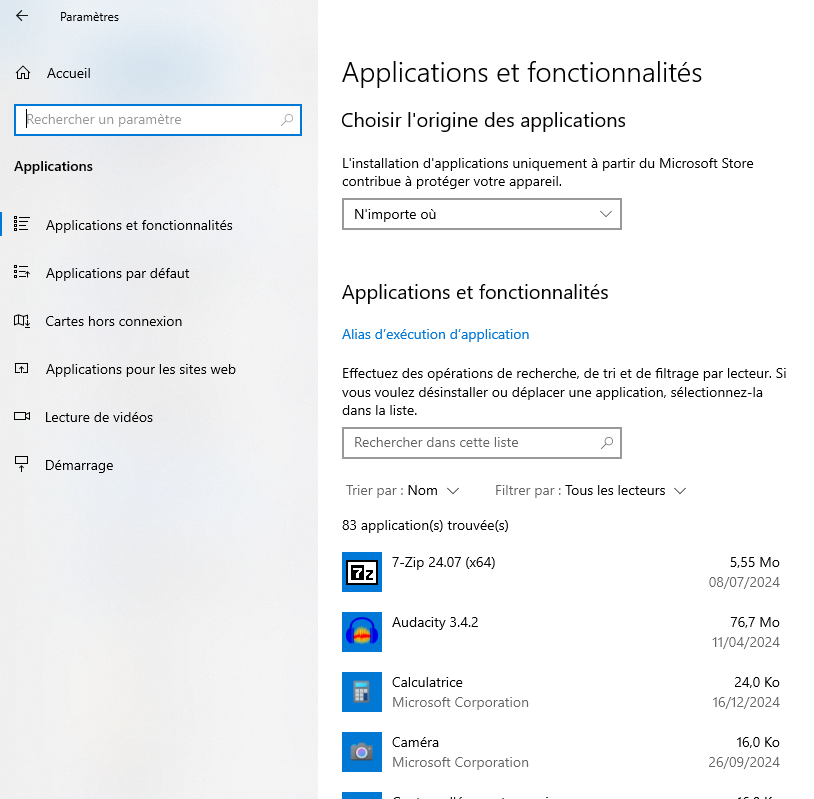Open Alias d'exécution d'application link

436,334
